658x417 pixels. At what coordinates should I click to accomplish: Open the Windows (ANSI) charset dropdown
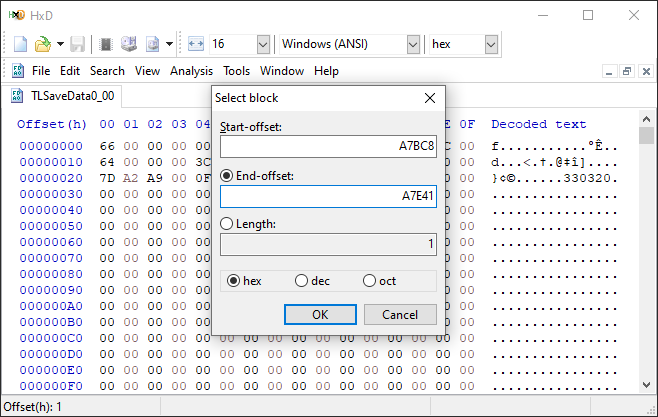[413, 44]
